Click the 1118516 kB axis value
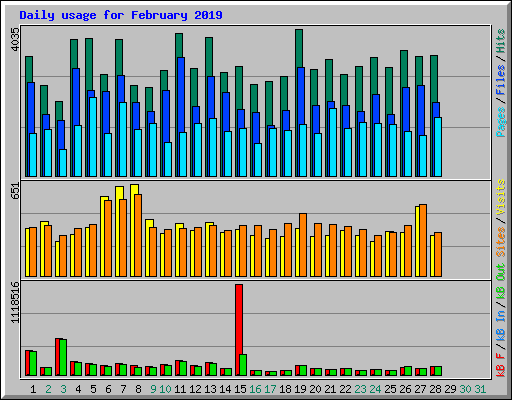 click(16, 302)
